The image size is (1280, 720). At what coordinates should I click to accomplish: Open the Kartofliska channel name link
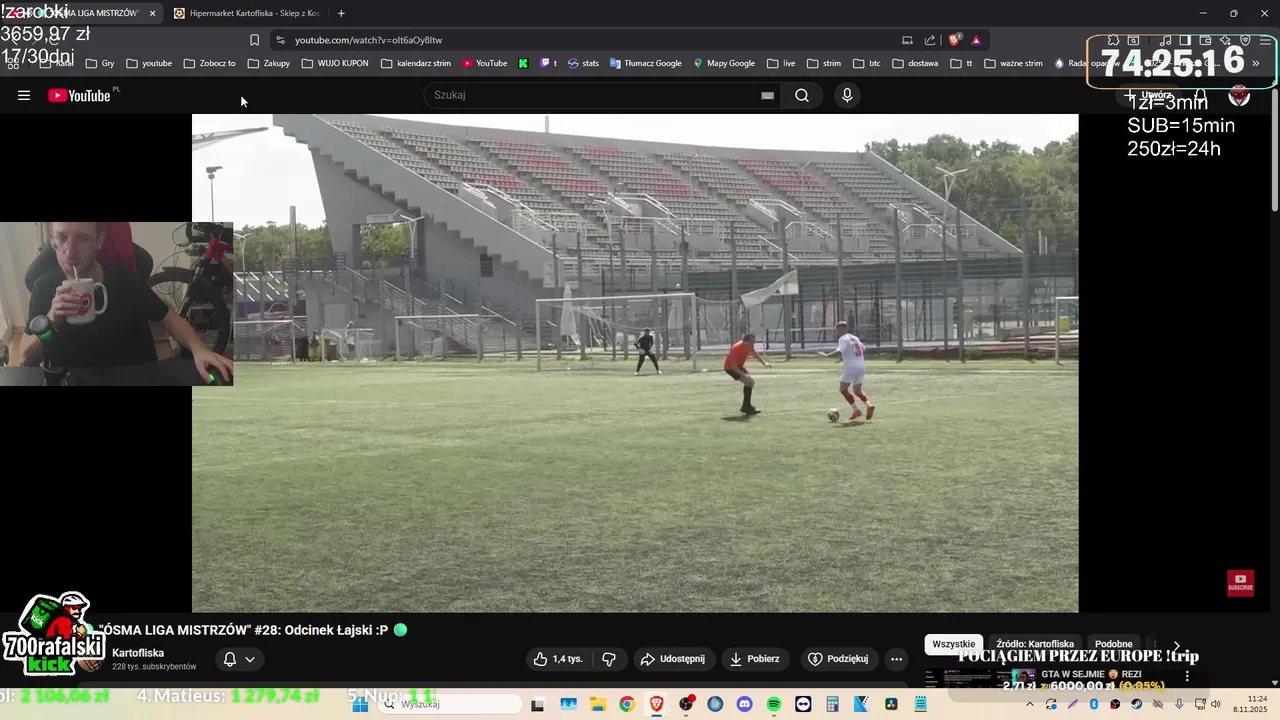138,653
